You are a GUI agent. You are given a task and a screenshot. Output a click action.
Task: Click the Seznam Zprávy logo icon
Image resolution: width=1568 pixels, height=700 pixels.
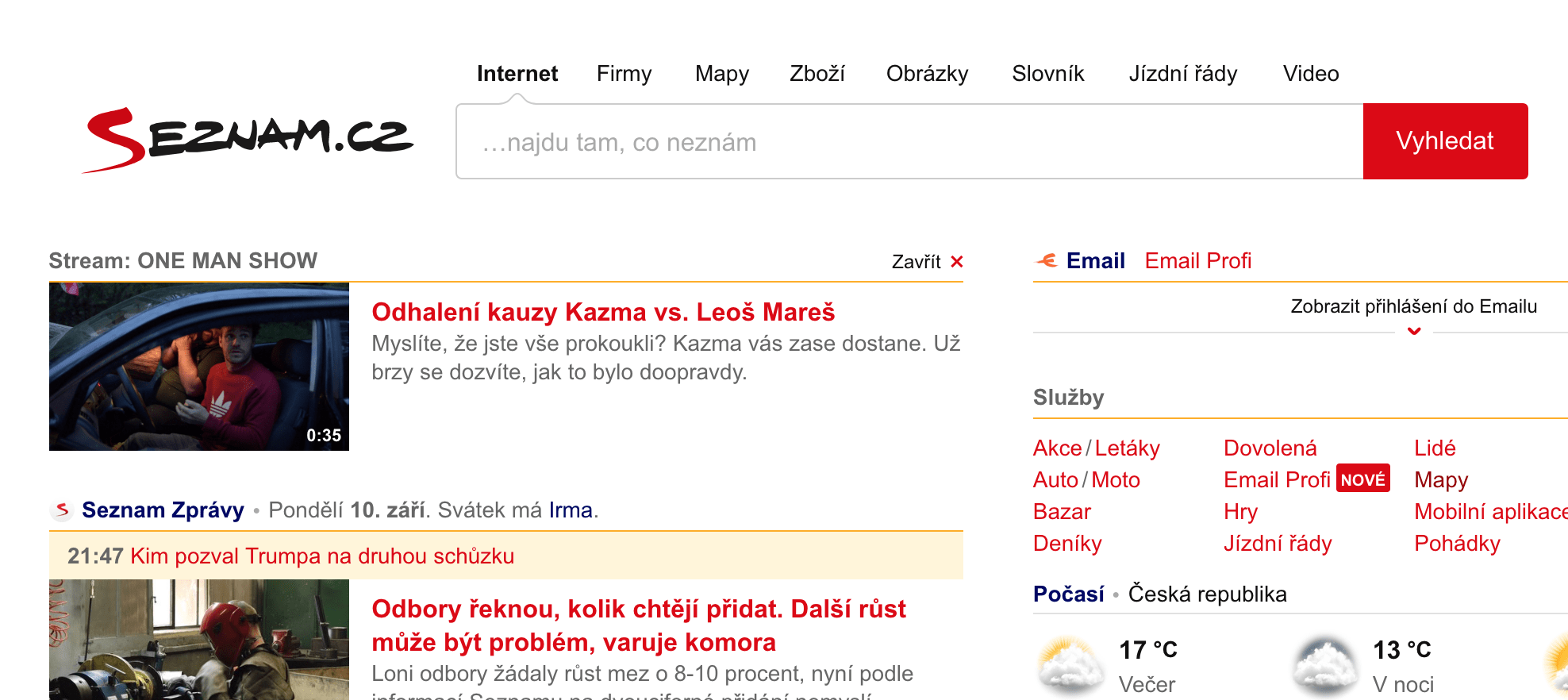[63, 510]
